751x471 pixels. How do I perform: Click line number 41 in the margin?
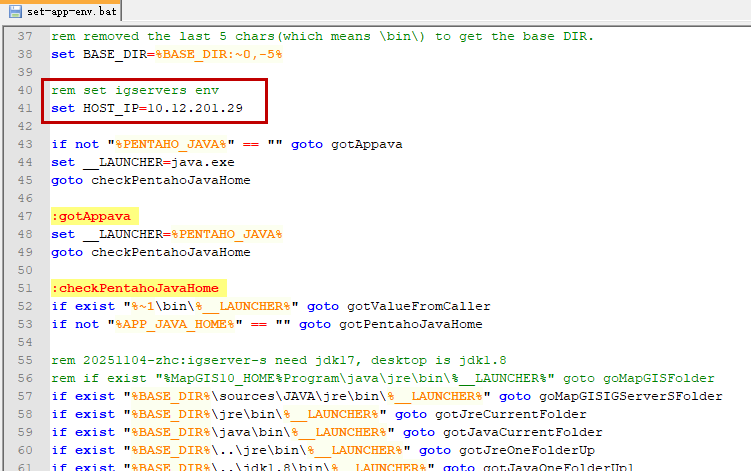pyautogui.click(x=25, y=108)
